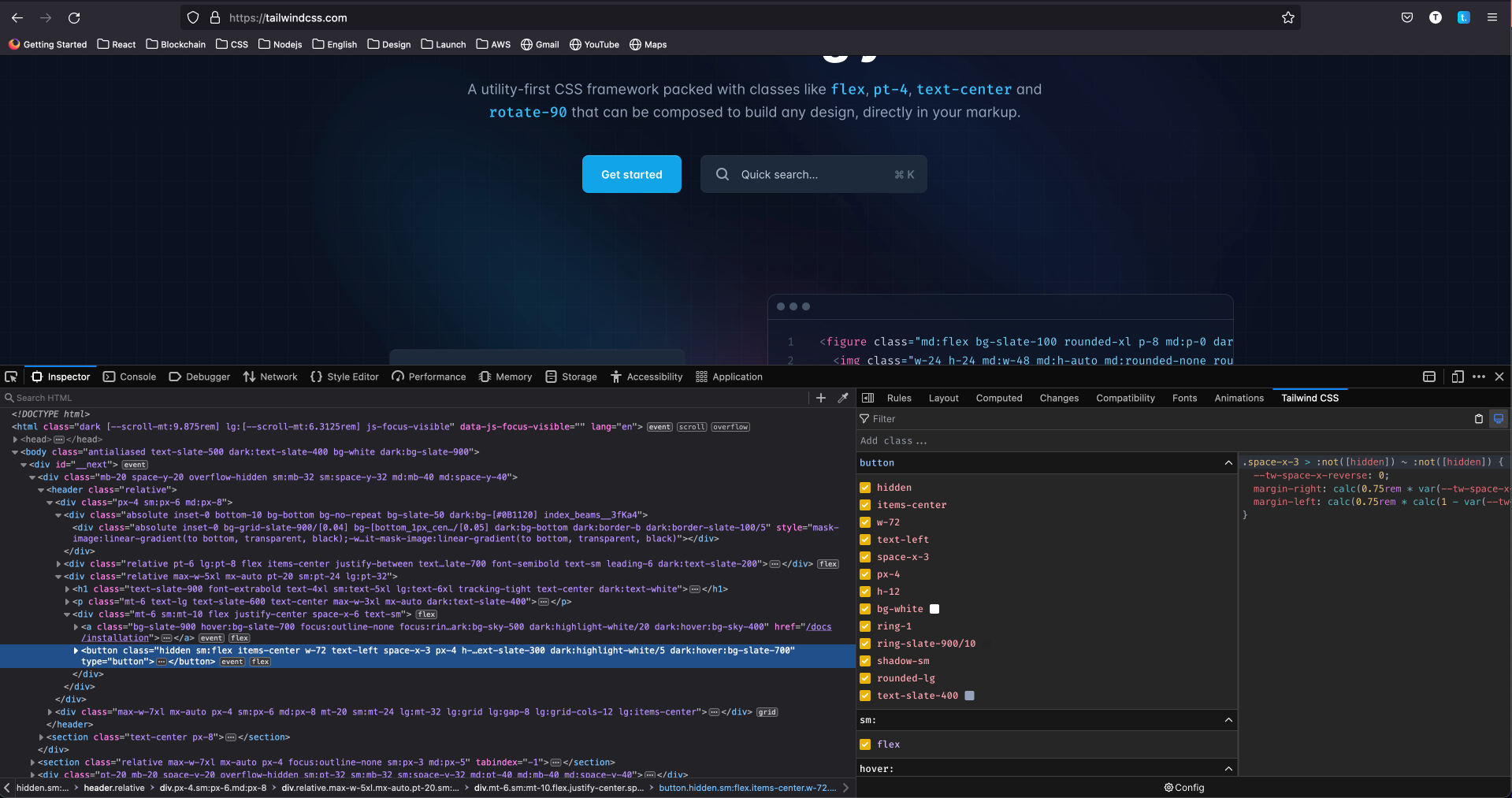This screenshot has height=798, width=1512.
Task: Click the eyedropper color picker icon
Action: (x=843, y=398)
